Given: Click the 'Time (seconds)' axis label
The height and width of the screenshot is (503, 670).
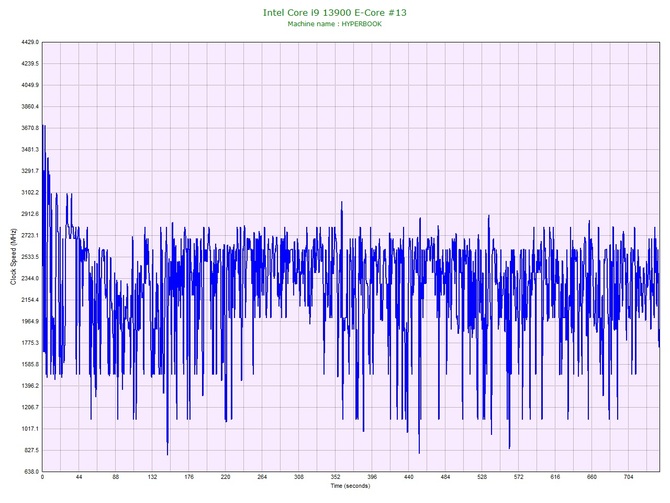Looking at the screenshot, I should [350, 485].
